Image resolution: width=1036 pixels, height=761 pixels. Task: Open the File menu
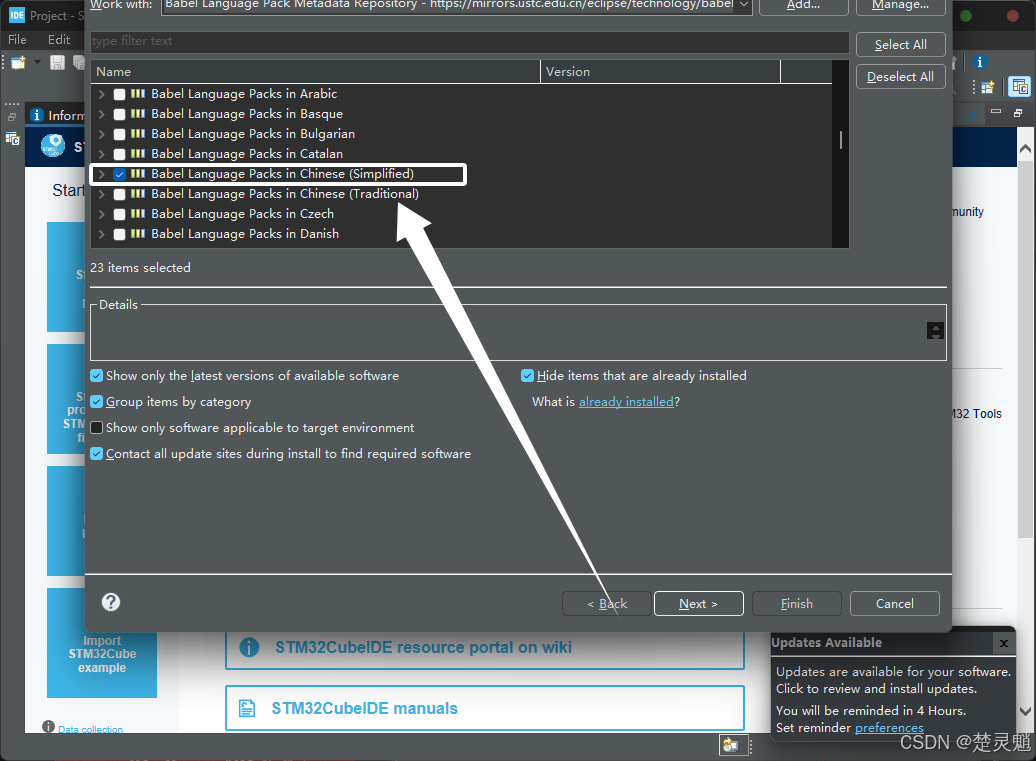tap(17, 40)
